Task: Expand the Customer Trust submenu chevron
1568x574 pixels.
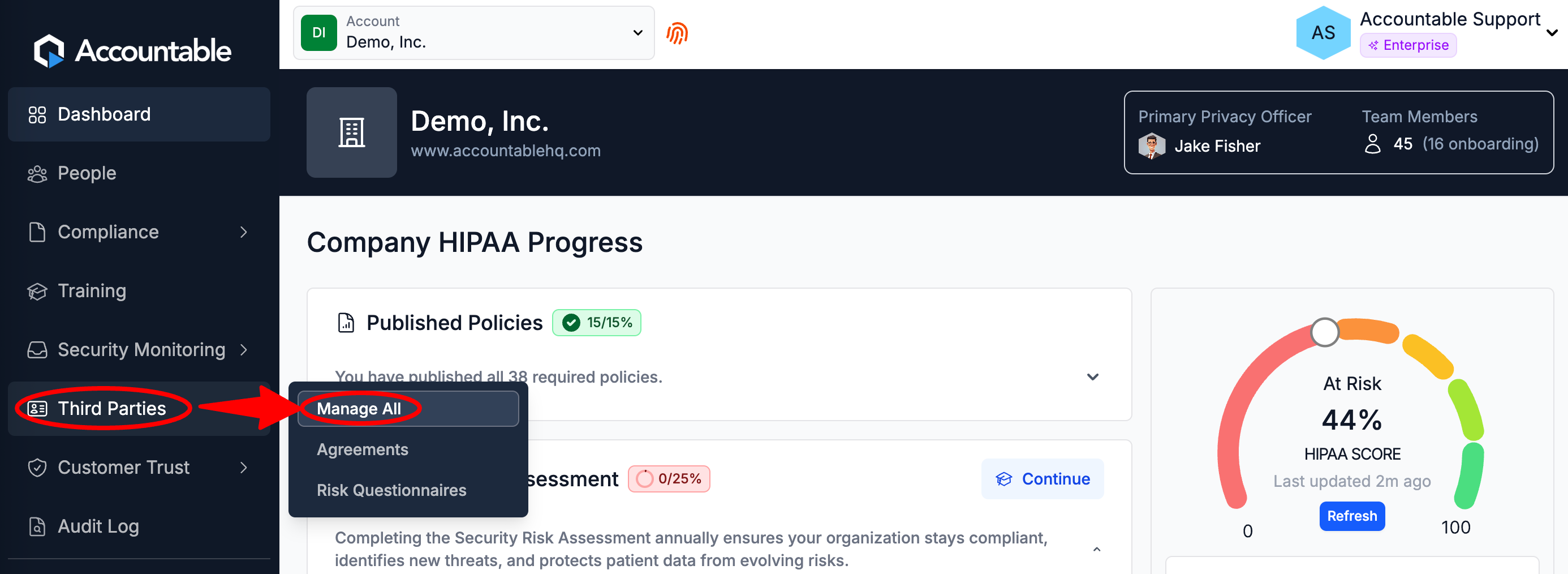Action: (x=243, y=468)
